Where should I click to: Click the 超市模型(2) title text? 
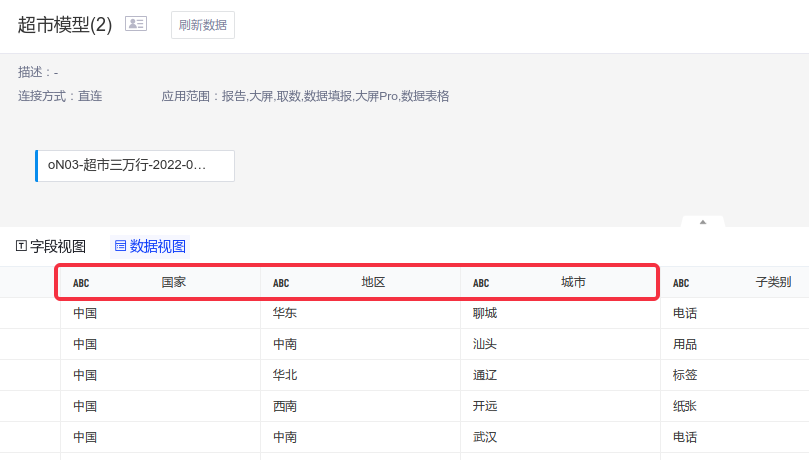[65, 25]
